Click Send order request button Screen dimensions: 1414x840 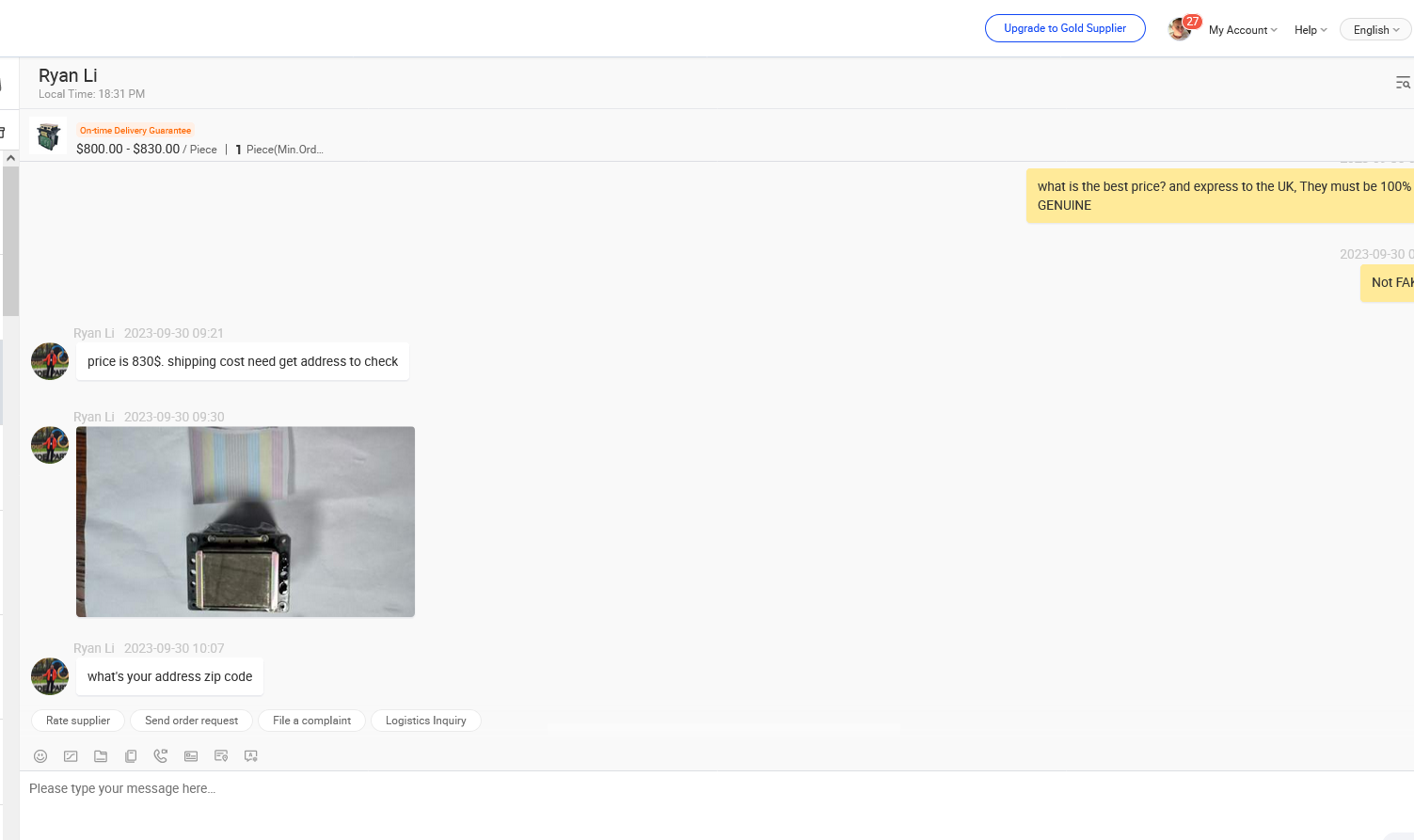coord(192,721)
